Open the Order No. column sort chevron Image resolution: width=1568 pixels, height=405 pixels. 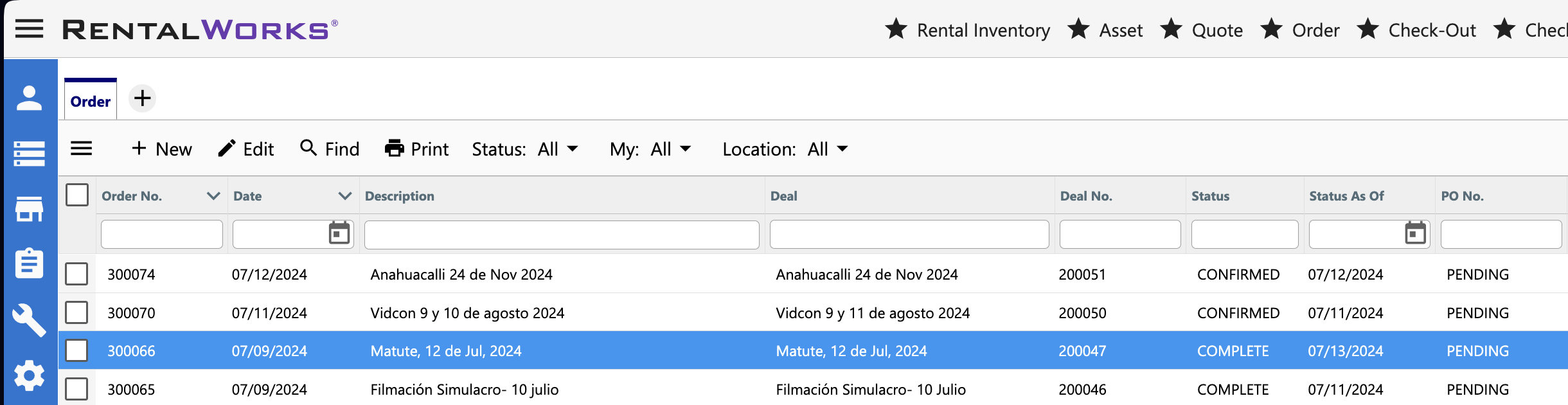point(213,195)
